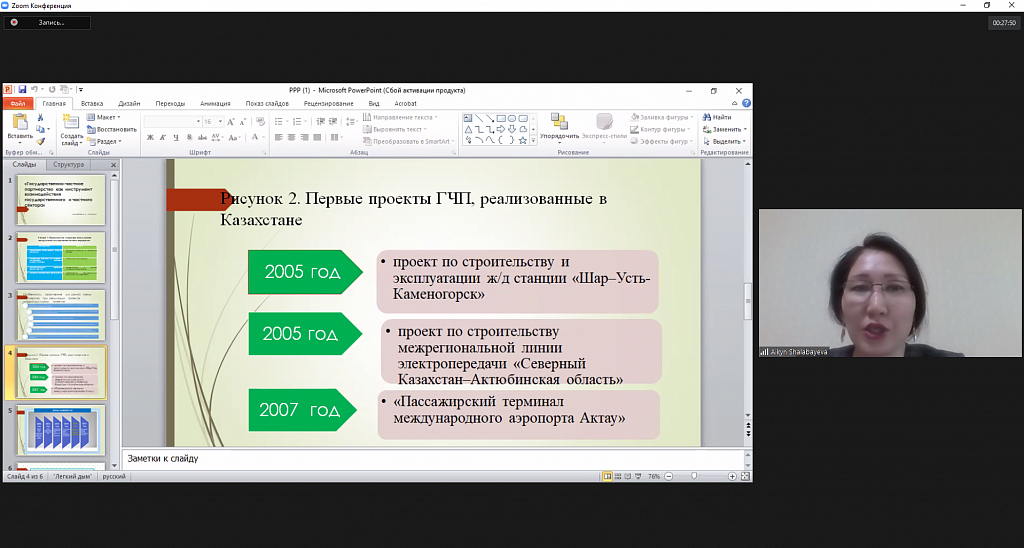Switch to the Вставка ribbon tab
The image size is (1024, 548).
click(92, 103)
